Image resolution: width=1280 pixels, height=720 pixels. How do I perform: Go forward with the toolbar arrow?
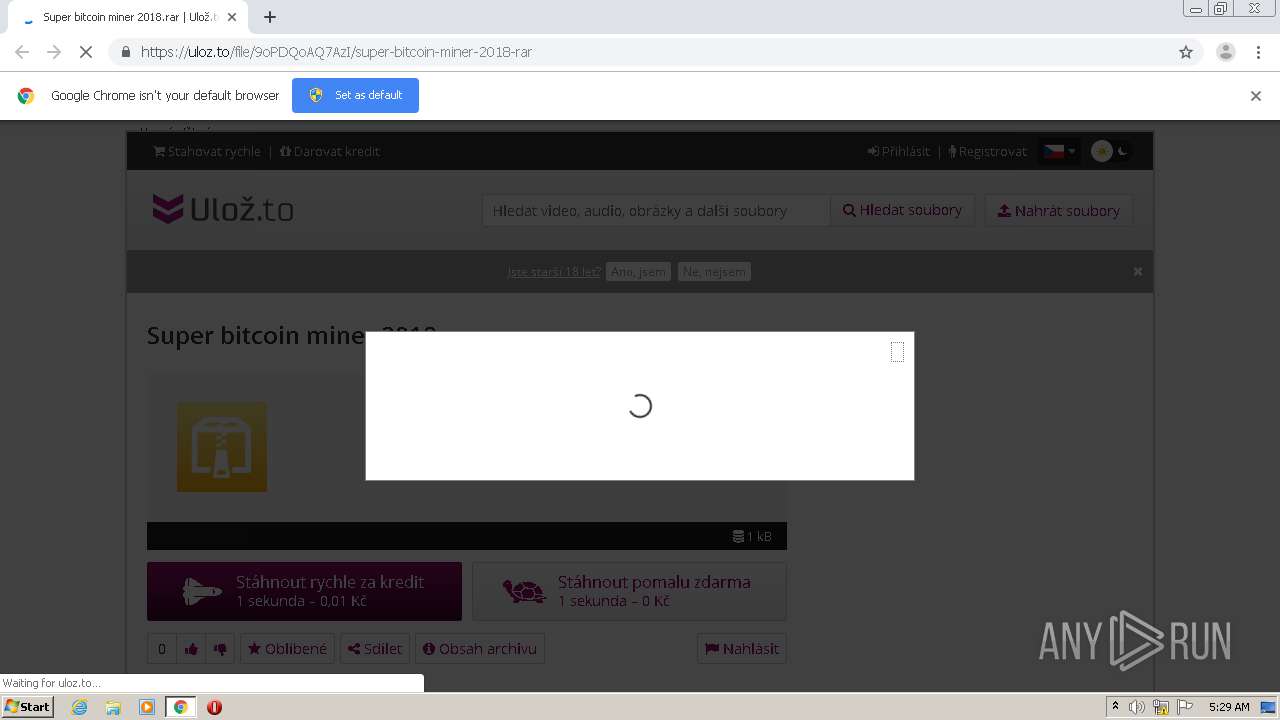pos(54,52)
